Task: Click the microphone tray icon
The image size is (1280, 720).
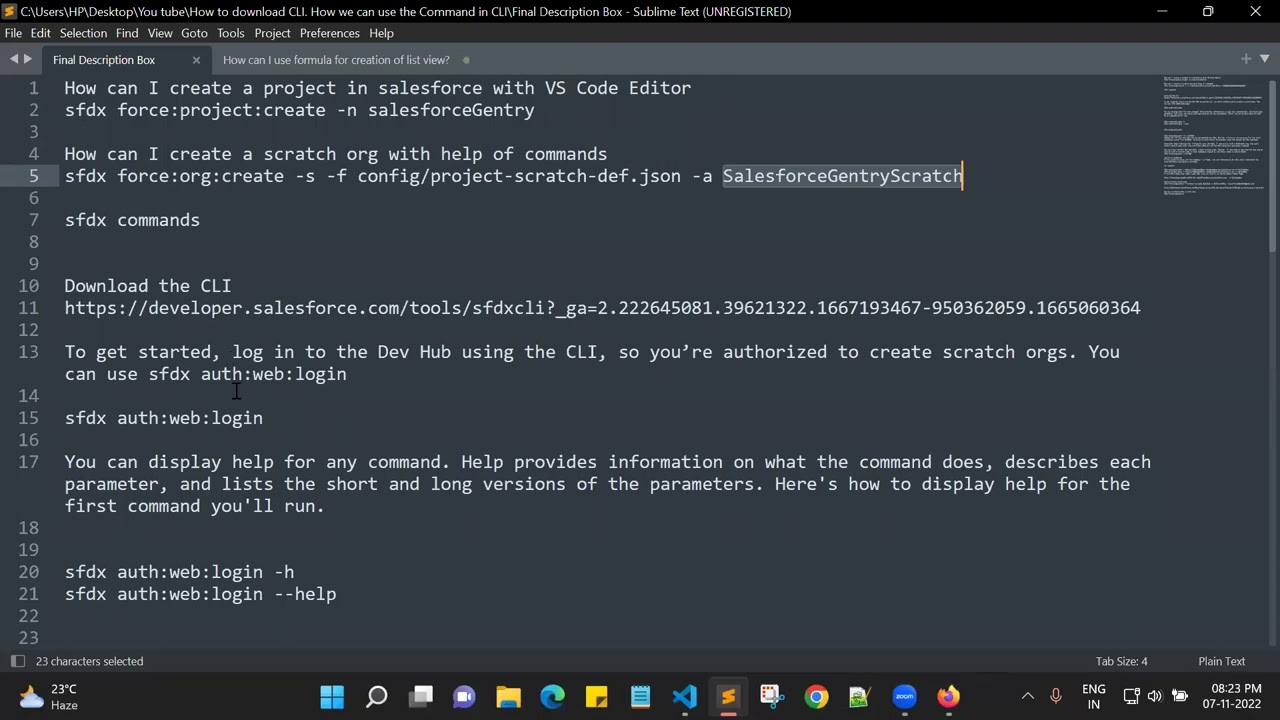Action: pyautogui.click(x=1056, y=696)
